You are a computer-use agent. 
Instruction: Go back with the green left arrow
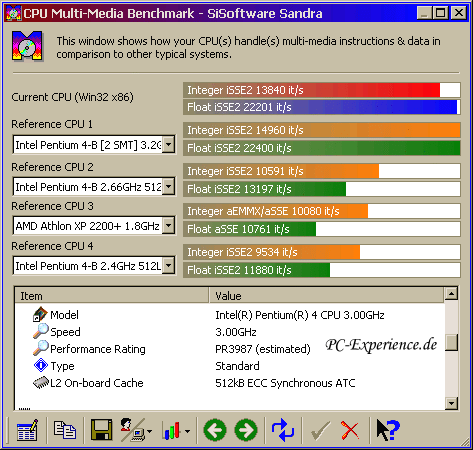click(x=215, y=430)
